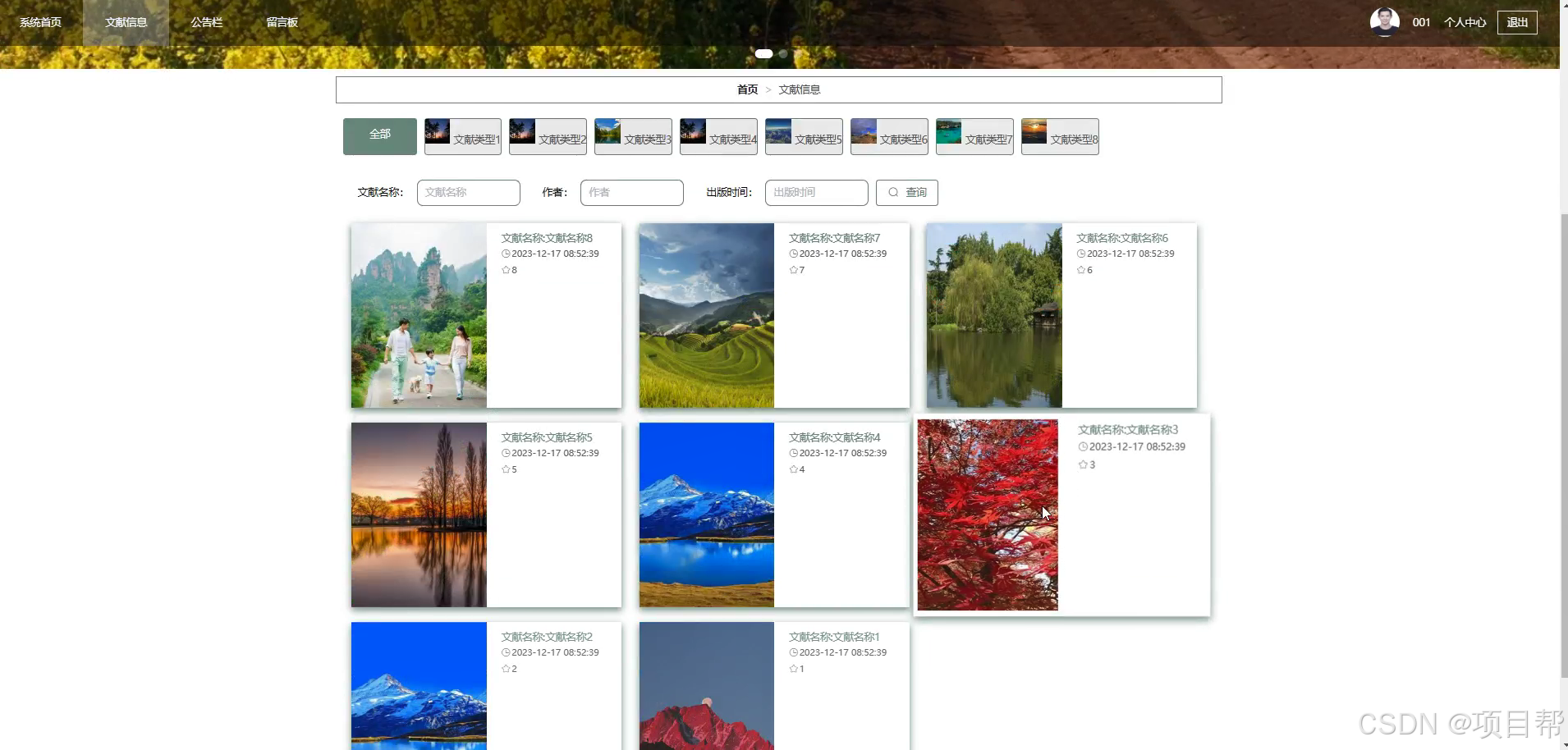The image size is (1568, 750).
Task: Open the 公告栏 nav item
Action: (207, 22)
